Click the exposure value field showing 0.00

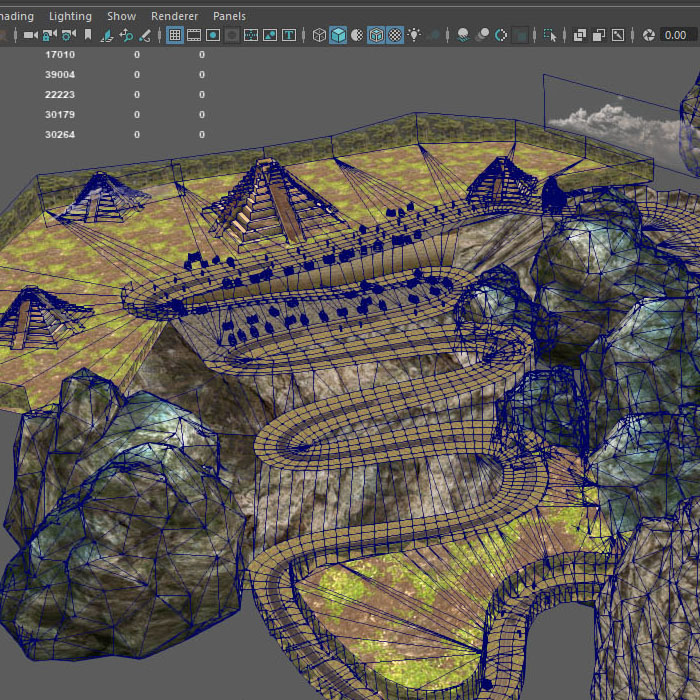pos(674,35)
